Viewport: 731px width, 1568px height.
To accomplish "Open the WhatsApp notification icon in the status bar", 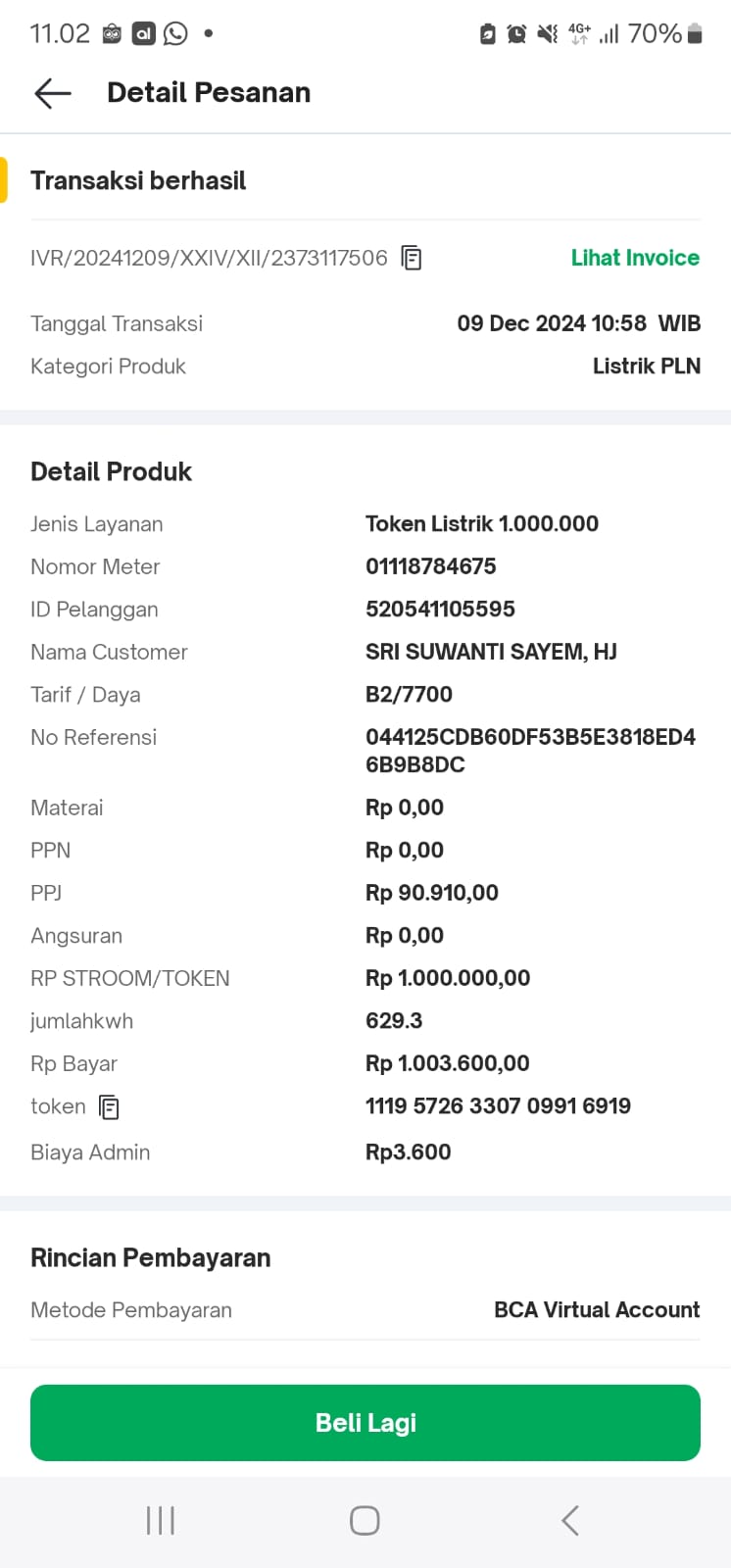I will 175,34.
